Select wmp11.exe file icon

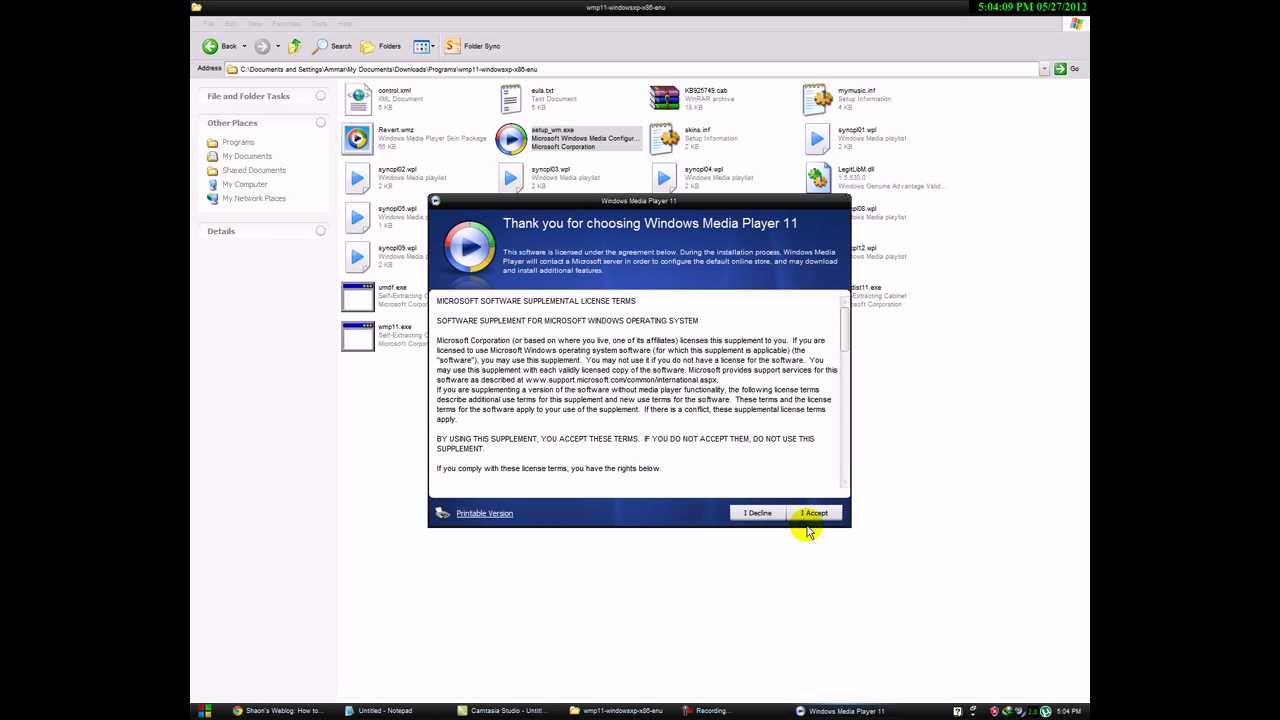click(x=358, y=335)
